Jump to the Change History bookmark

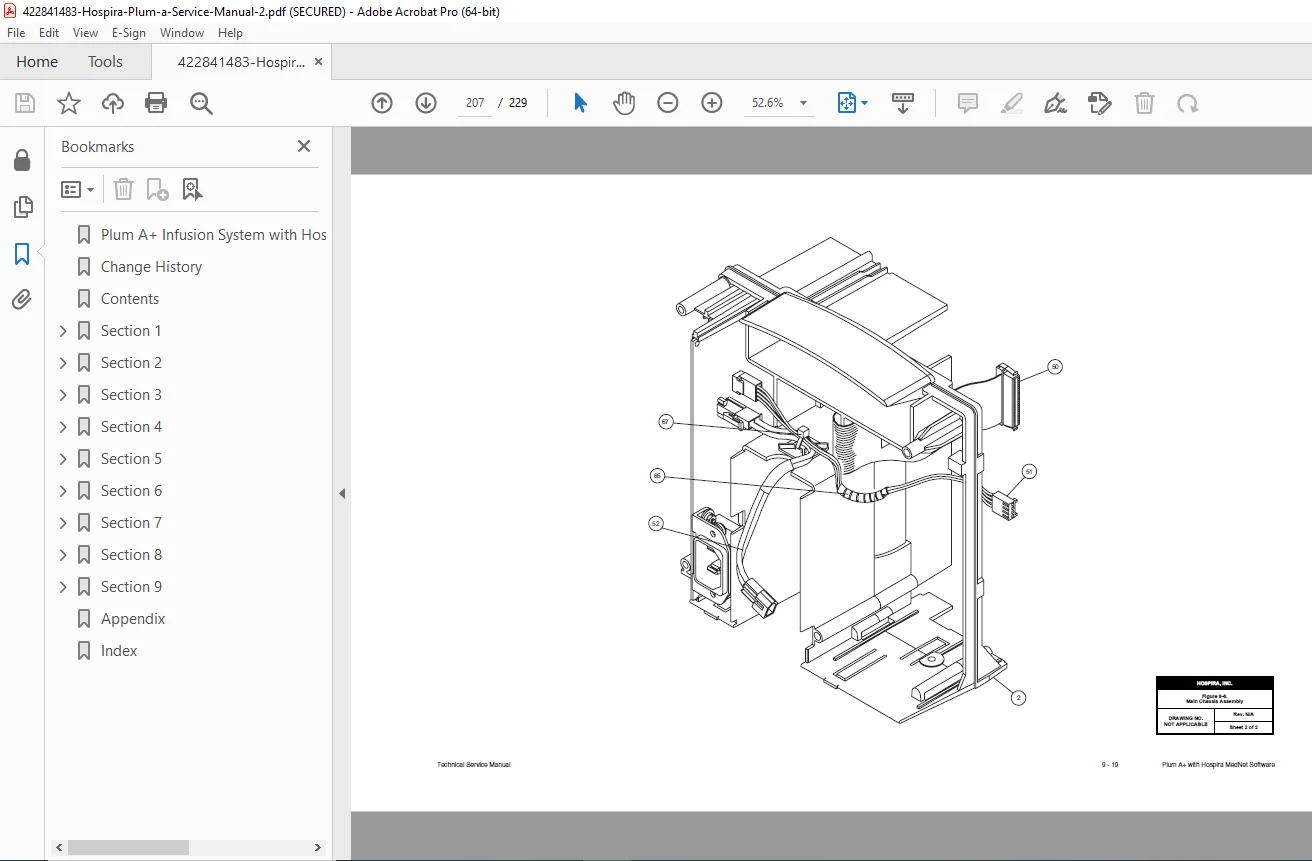pos(151,267)
